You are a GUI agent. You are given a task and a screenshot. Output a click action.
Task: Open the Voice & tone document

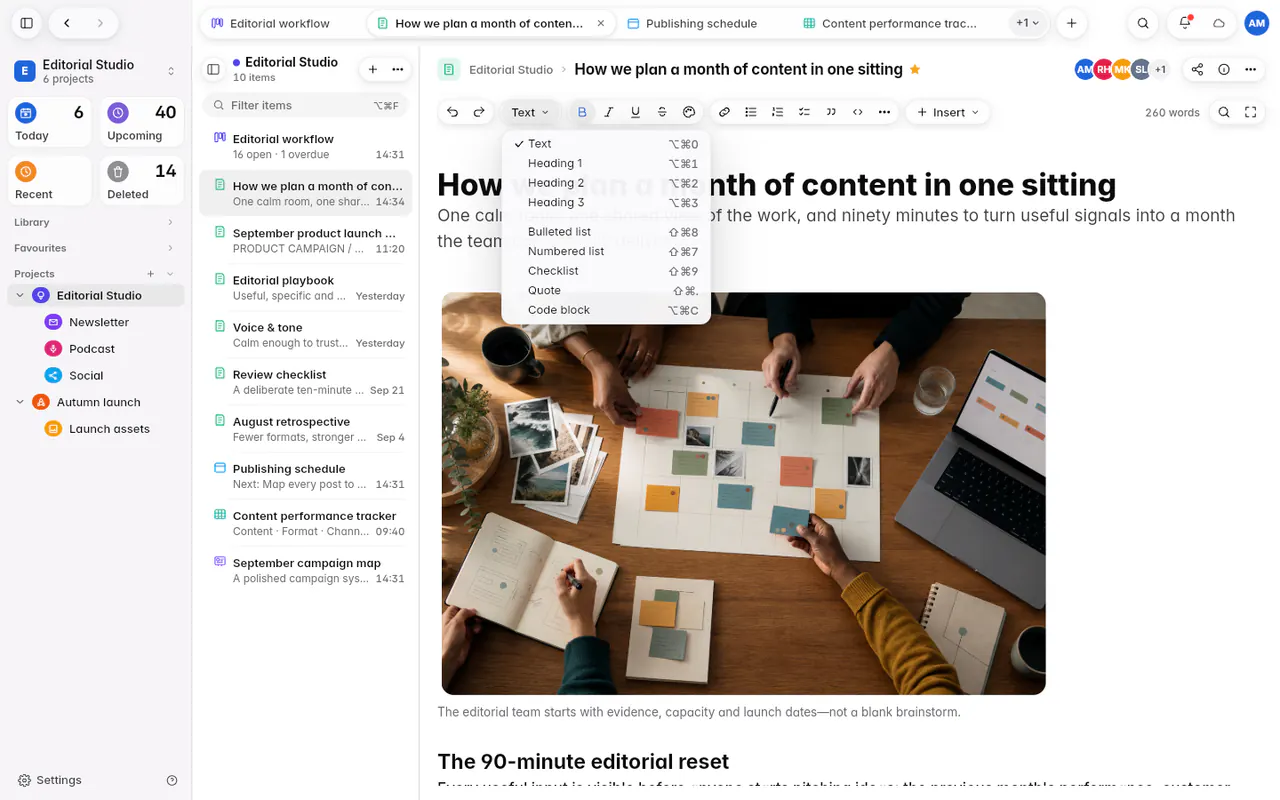click(x=306, y=335)
